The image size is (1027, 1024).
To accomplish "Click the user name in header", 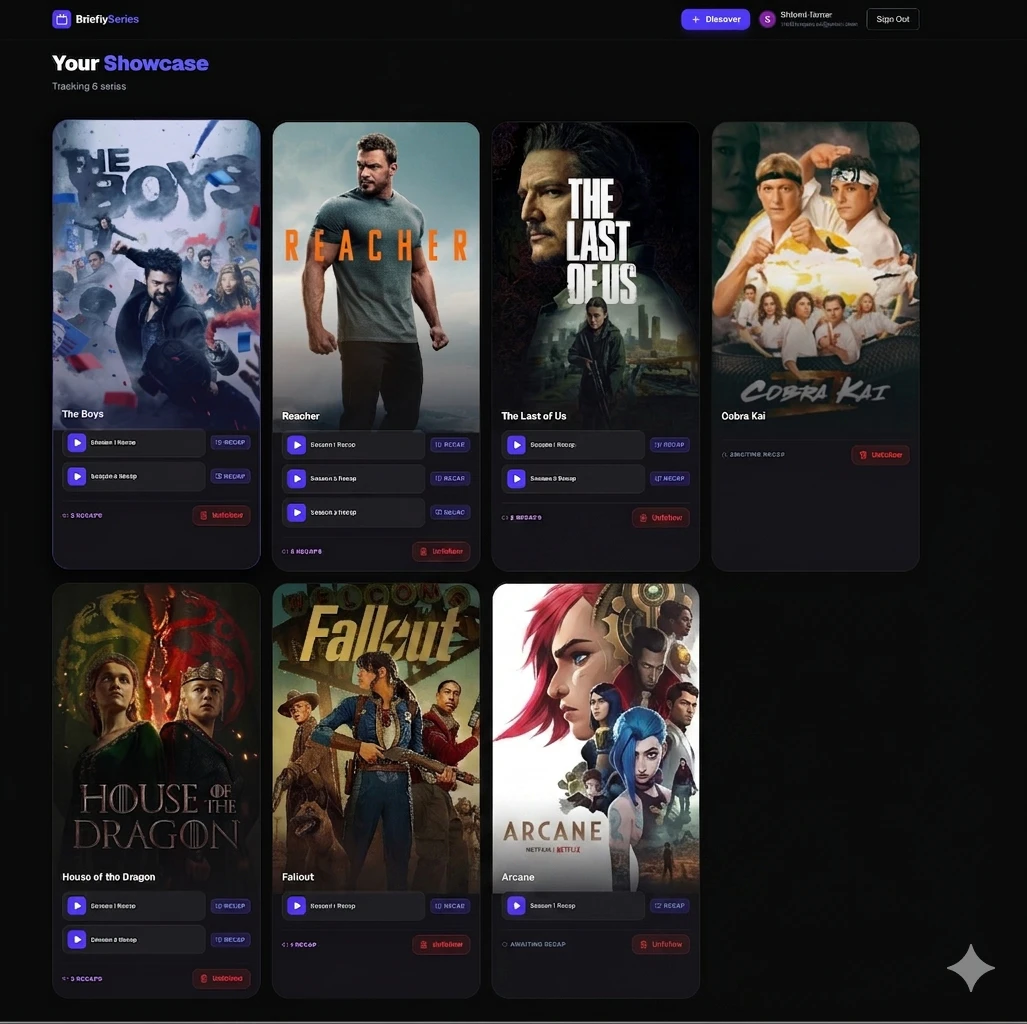I will [x=806, y=14].
